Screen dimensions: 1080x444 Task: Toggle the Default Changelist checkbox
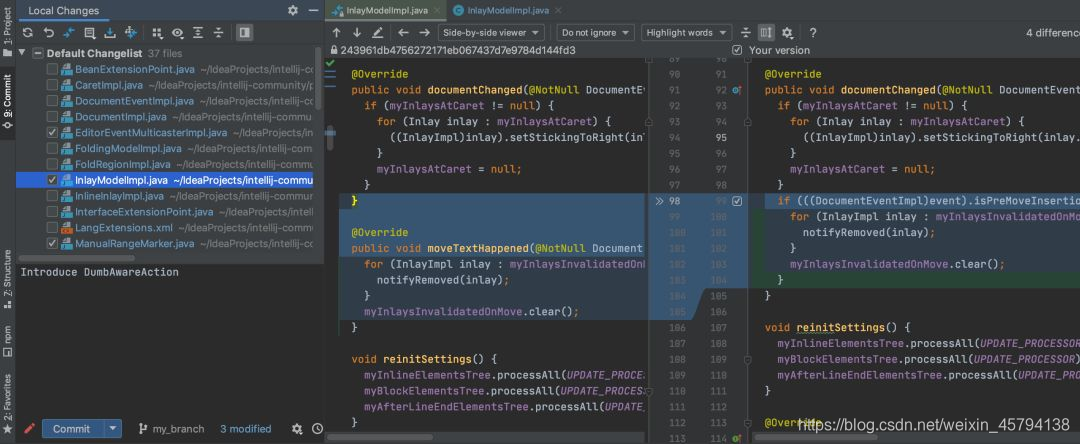[38, 53]
